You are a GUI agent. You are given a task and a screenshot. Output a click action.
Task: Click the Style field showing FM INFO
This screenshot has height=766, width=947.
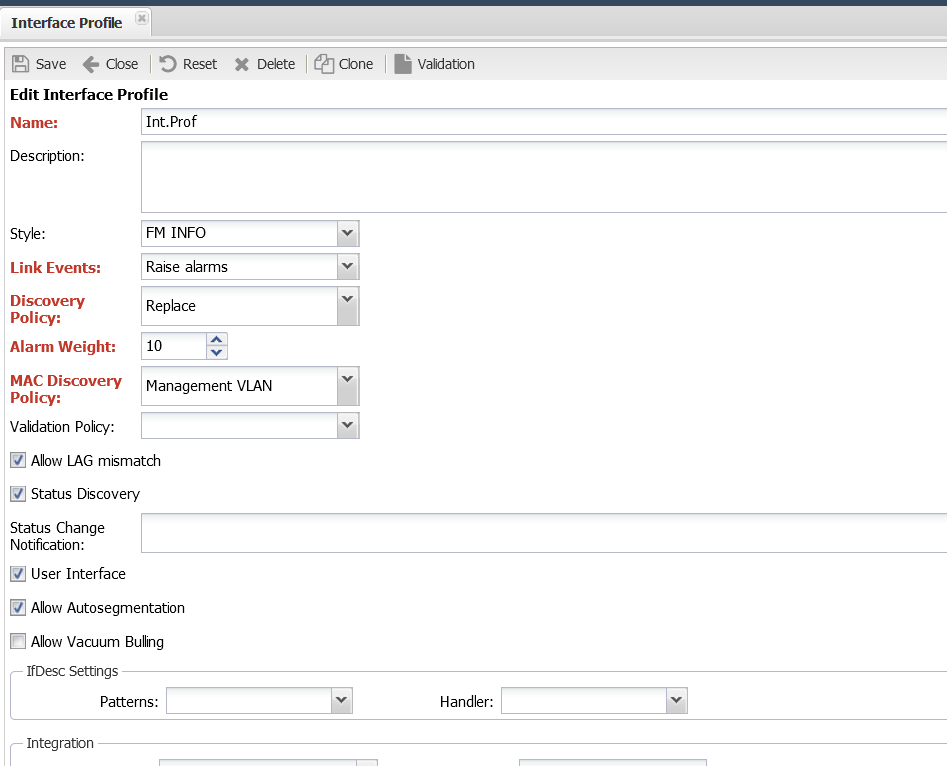point(239,233)
